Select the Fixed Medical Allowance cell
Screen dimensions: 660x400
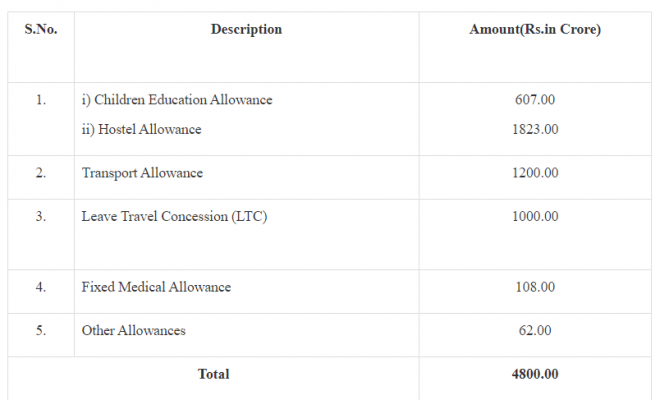tap(156, 287)
